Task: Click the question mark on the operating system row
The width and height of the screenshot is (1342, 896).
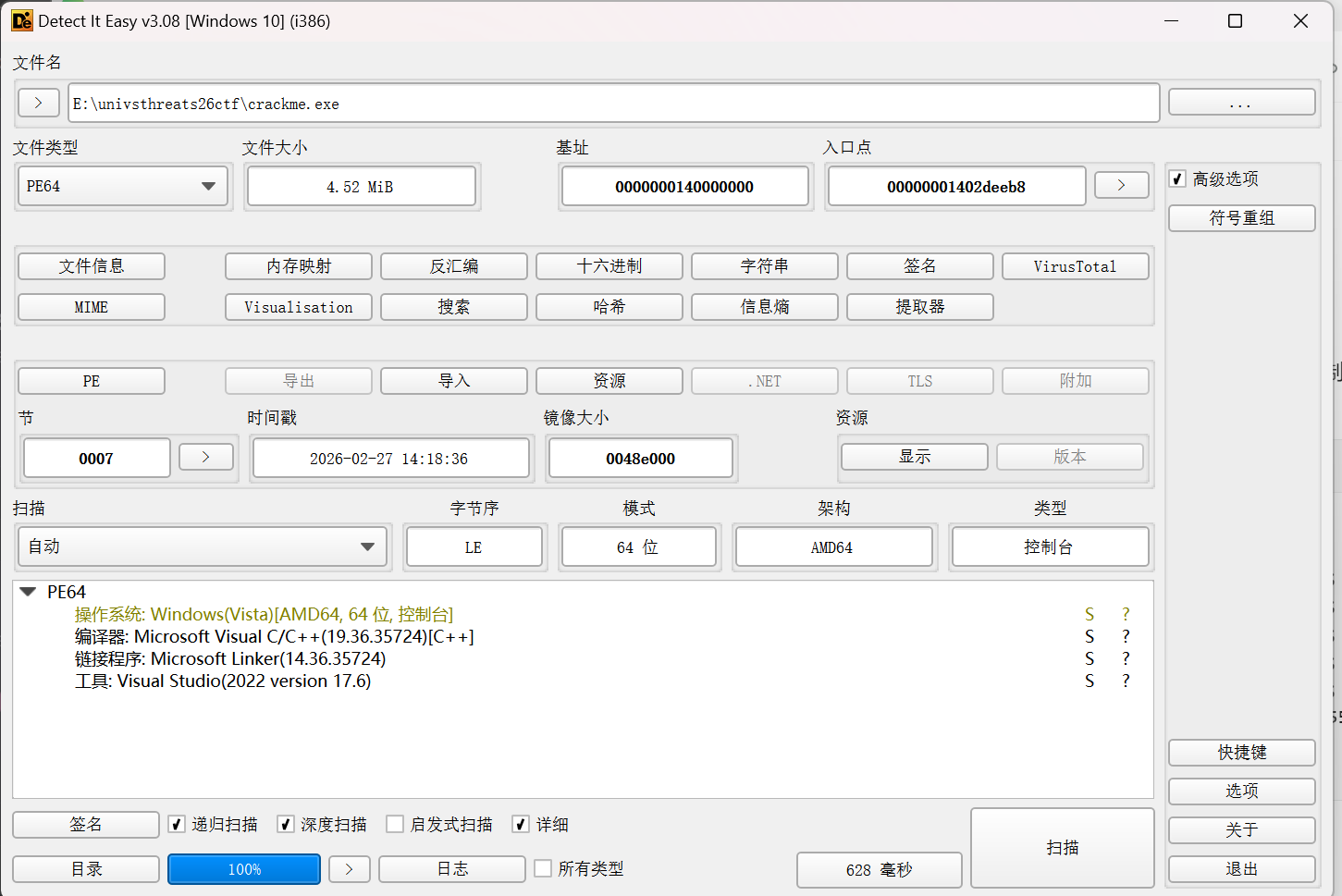Action: 1126,614
